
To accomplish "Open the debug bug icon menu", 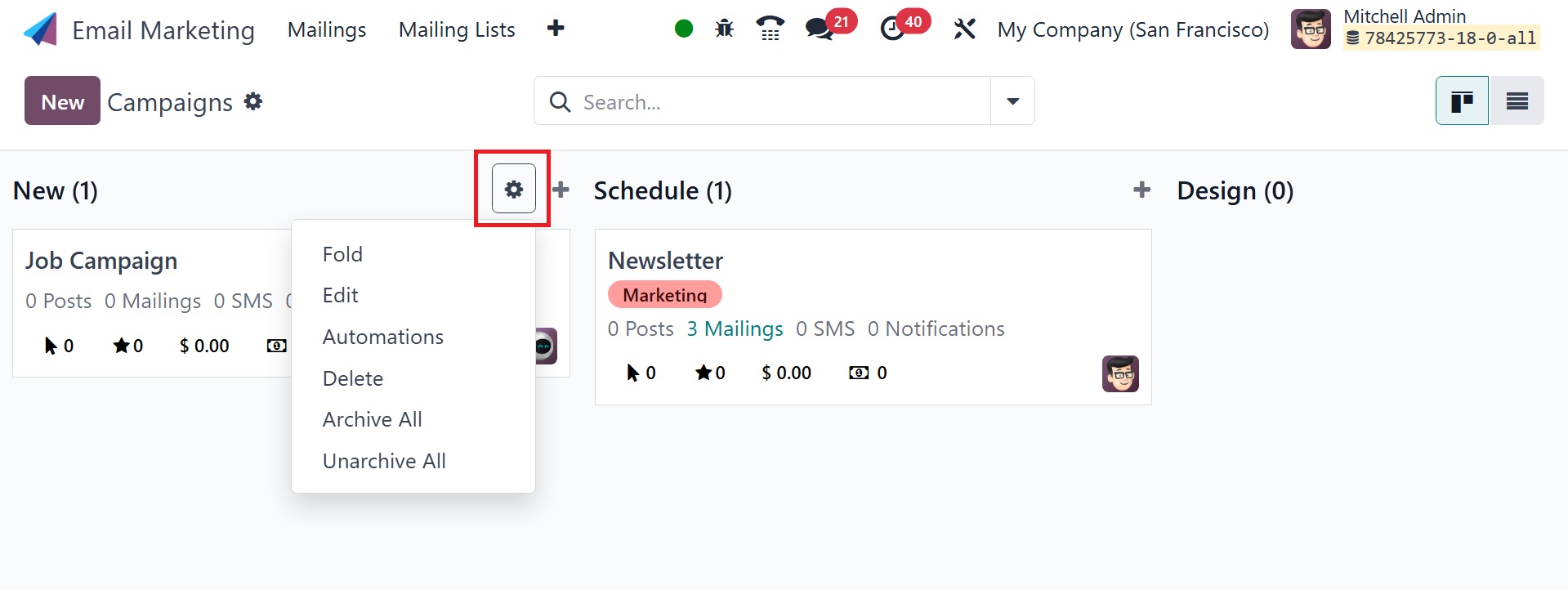I will (724, 29).
